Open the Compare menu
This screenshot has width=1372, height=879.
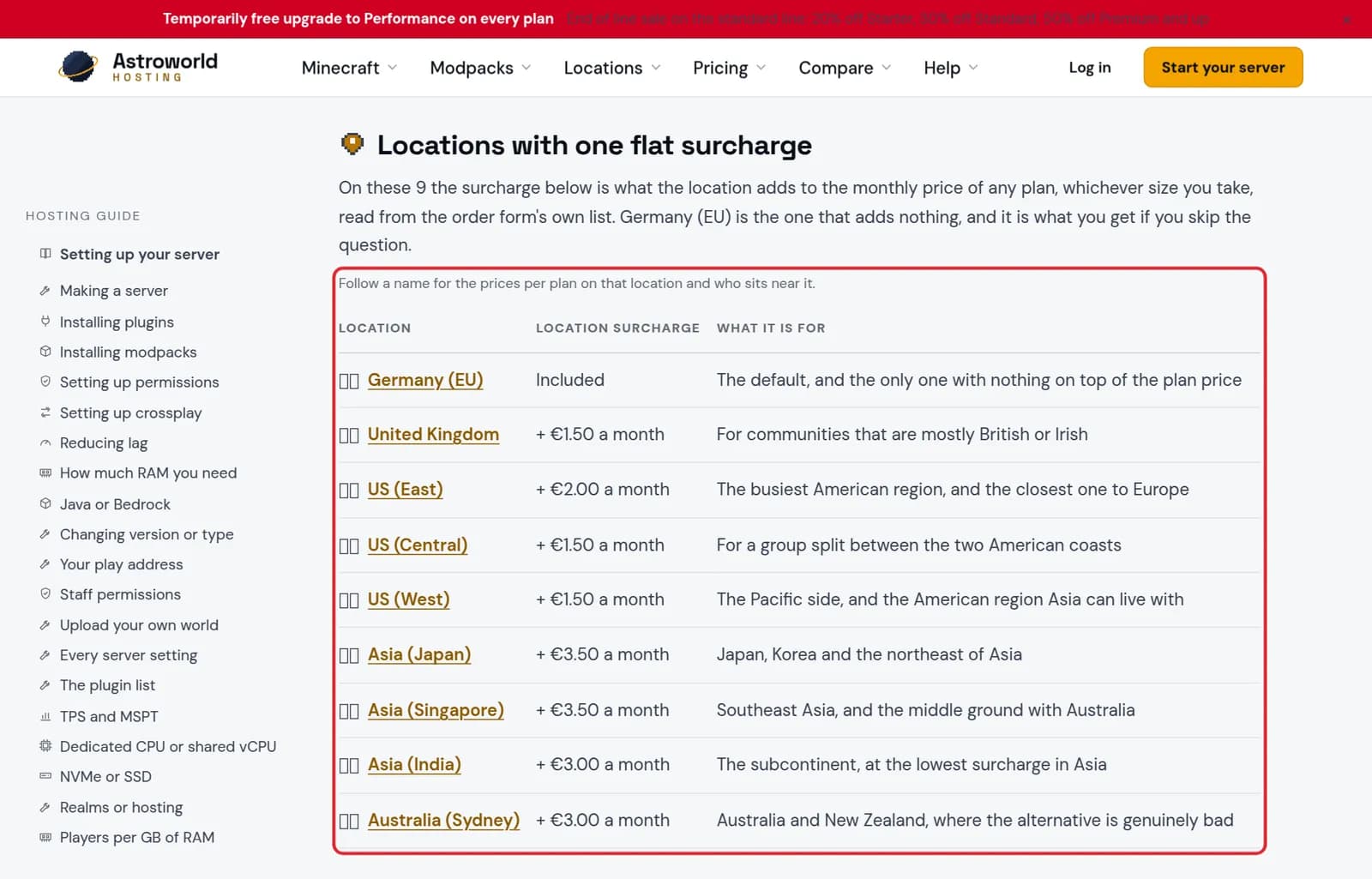tap(845, 68)
